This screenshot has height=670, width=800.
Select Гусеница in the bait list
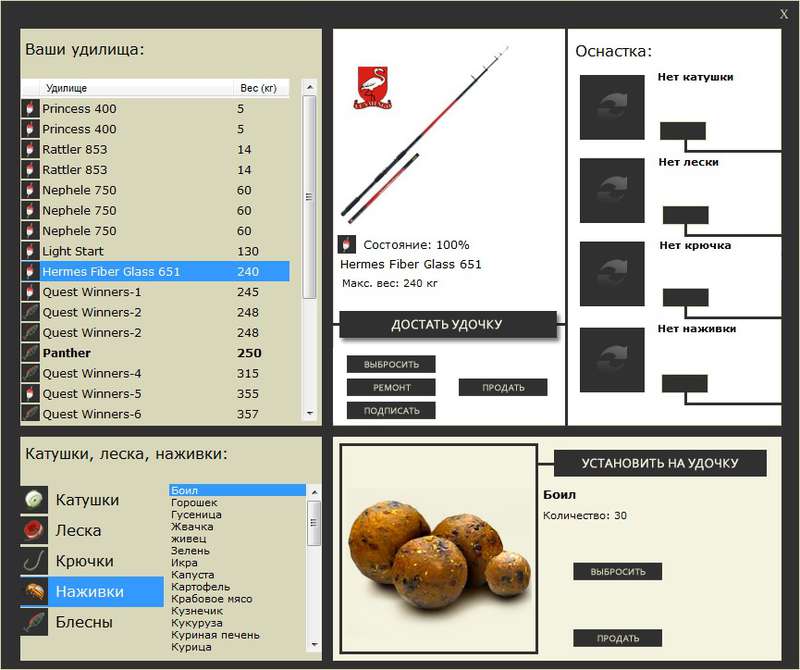237,514
